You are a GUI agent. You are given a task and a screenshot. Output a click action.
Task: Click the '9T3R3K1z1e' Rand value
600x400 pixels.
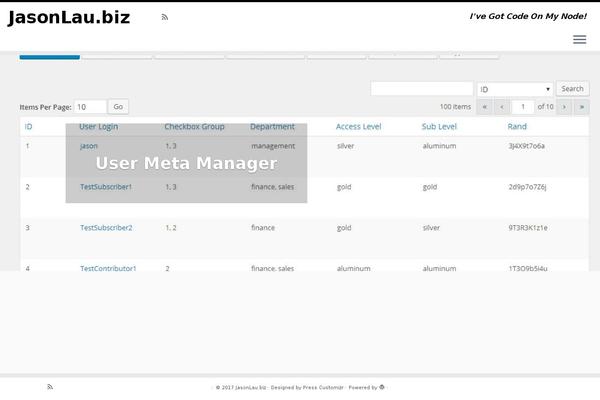pyautogui.click(x=528, y=228)
